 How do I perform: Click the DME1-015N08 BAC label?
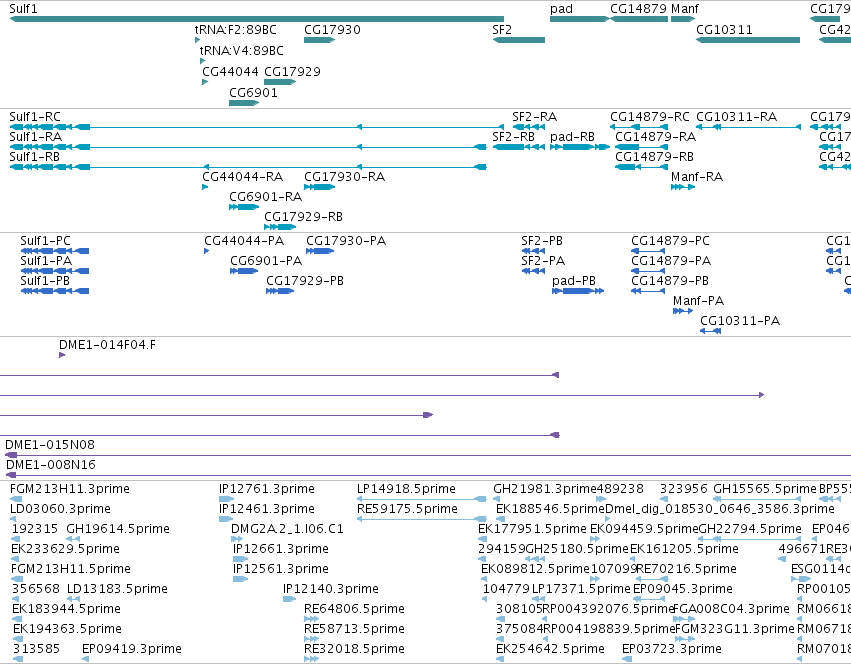[50, 445]
